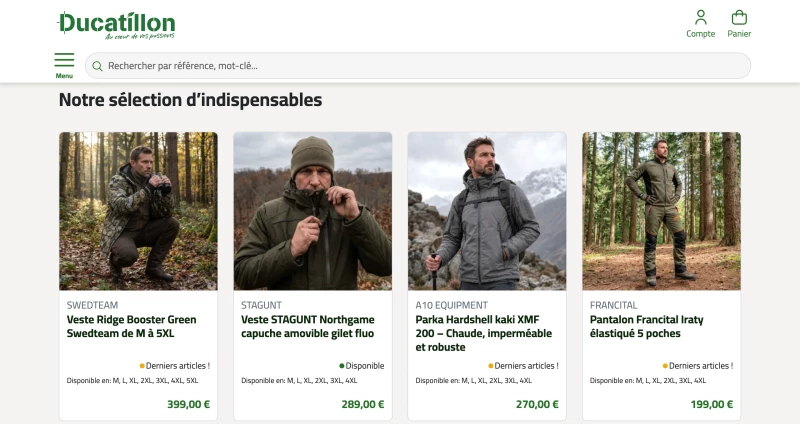
Task: Open Parka Hardshell kaki XMF 200 title
Action: (484, 333)
